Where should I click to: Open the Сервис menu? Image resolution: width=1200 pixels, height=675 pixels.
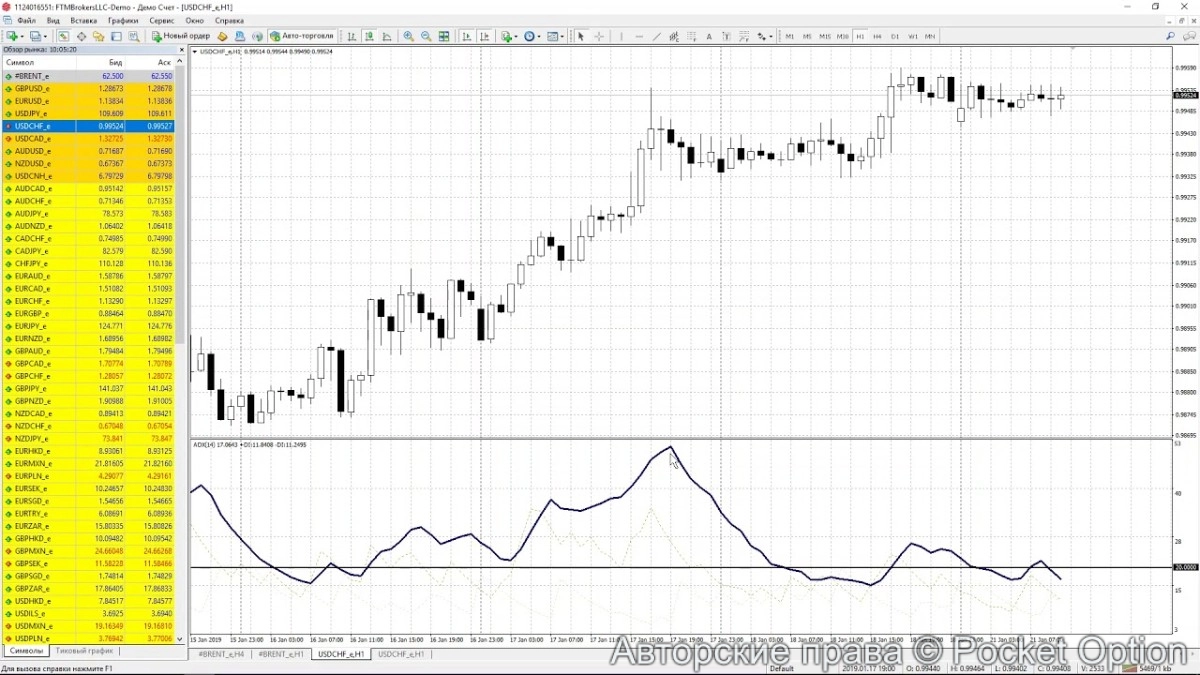[160, 20]
